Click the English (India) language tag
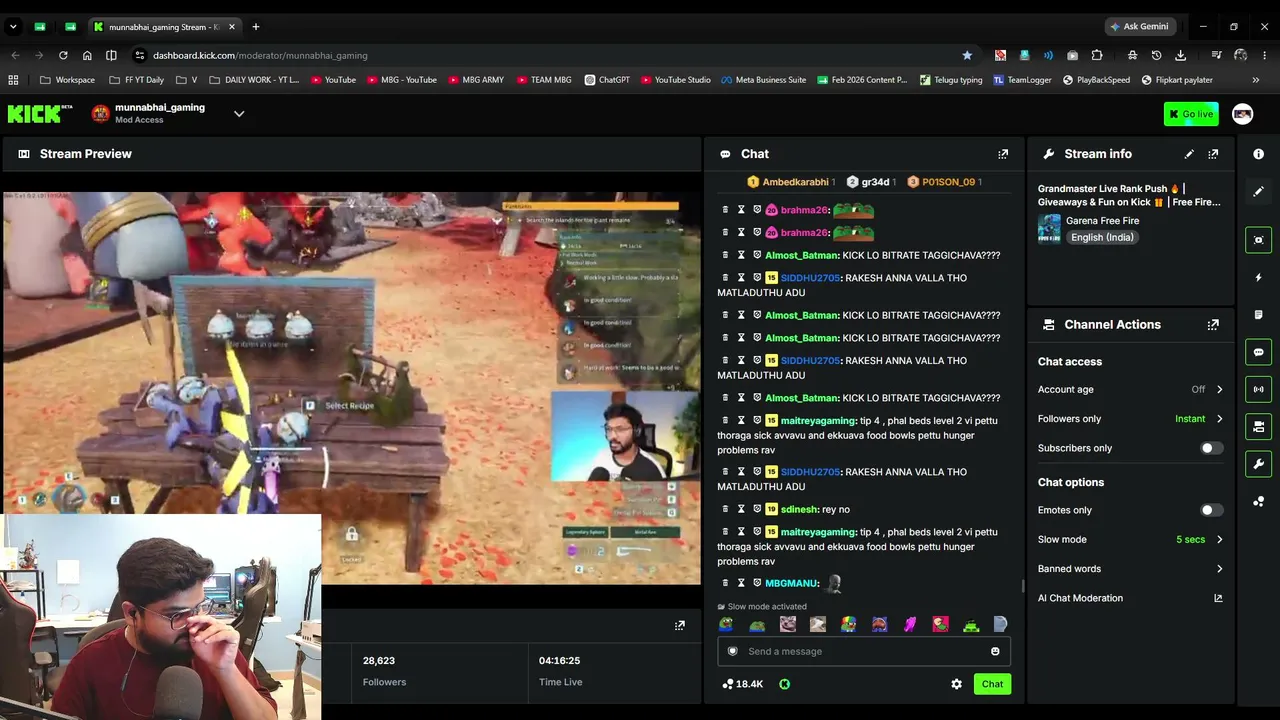This screenshot has width=1280, height=720. click(x=1101, y=237)
